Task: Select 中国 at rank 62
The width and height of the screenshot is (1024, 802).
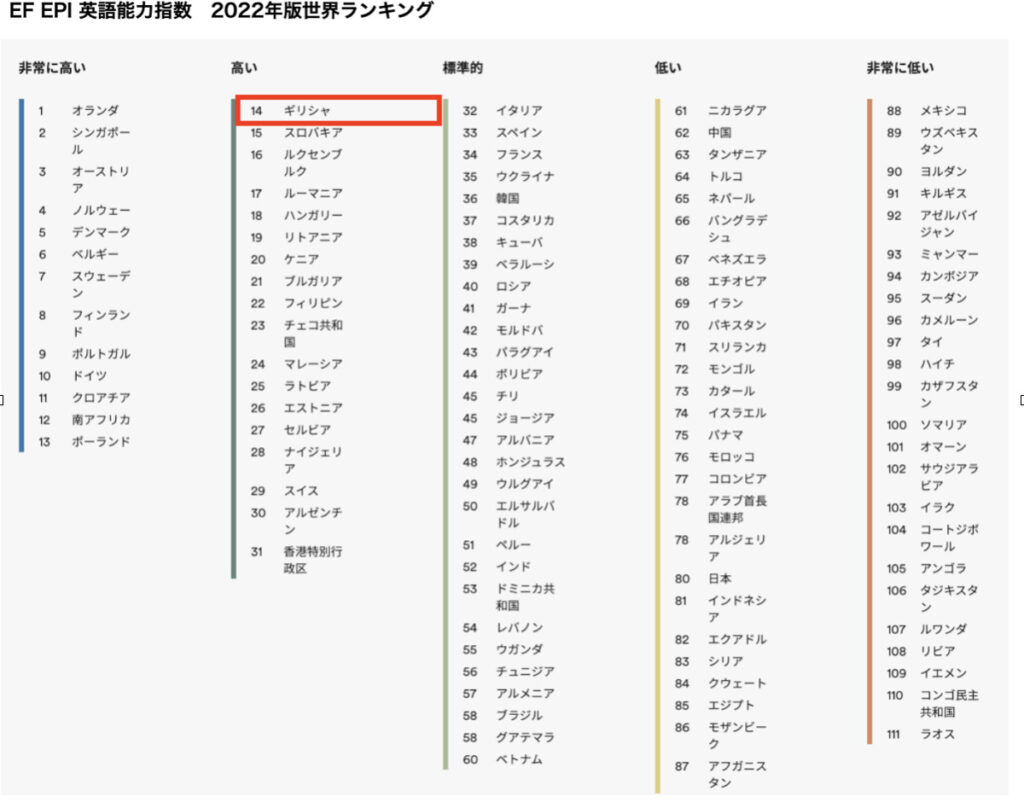Action: pos(720,132)
